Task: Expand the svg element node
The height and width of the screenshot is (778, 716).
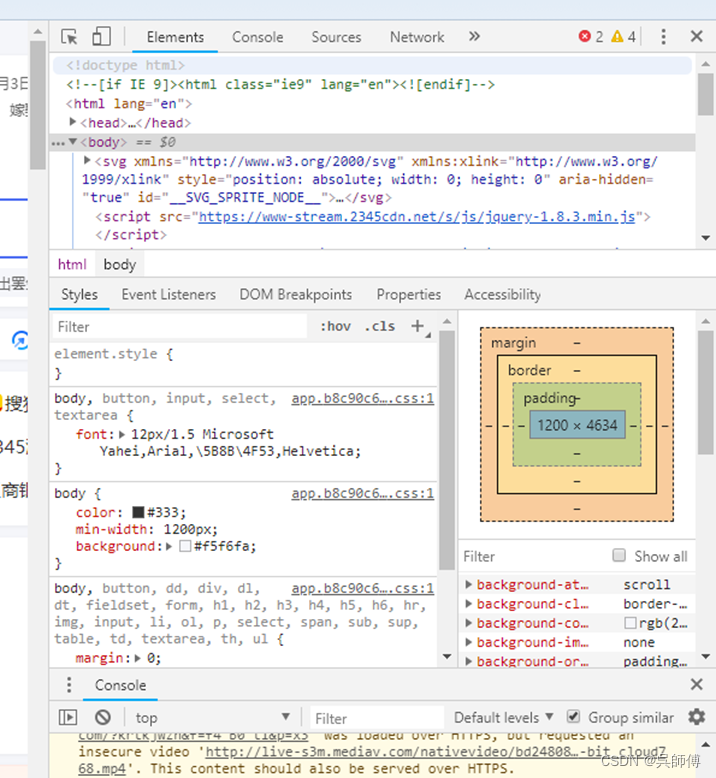Action: (87, 160)
